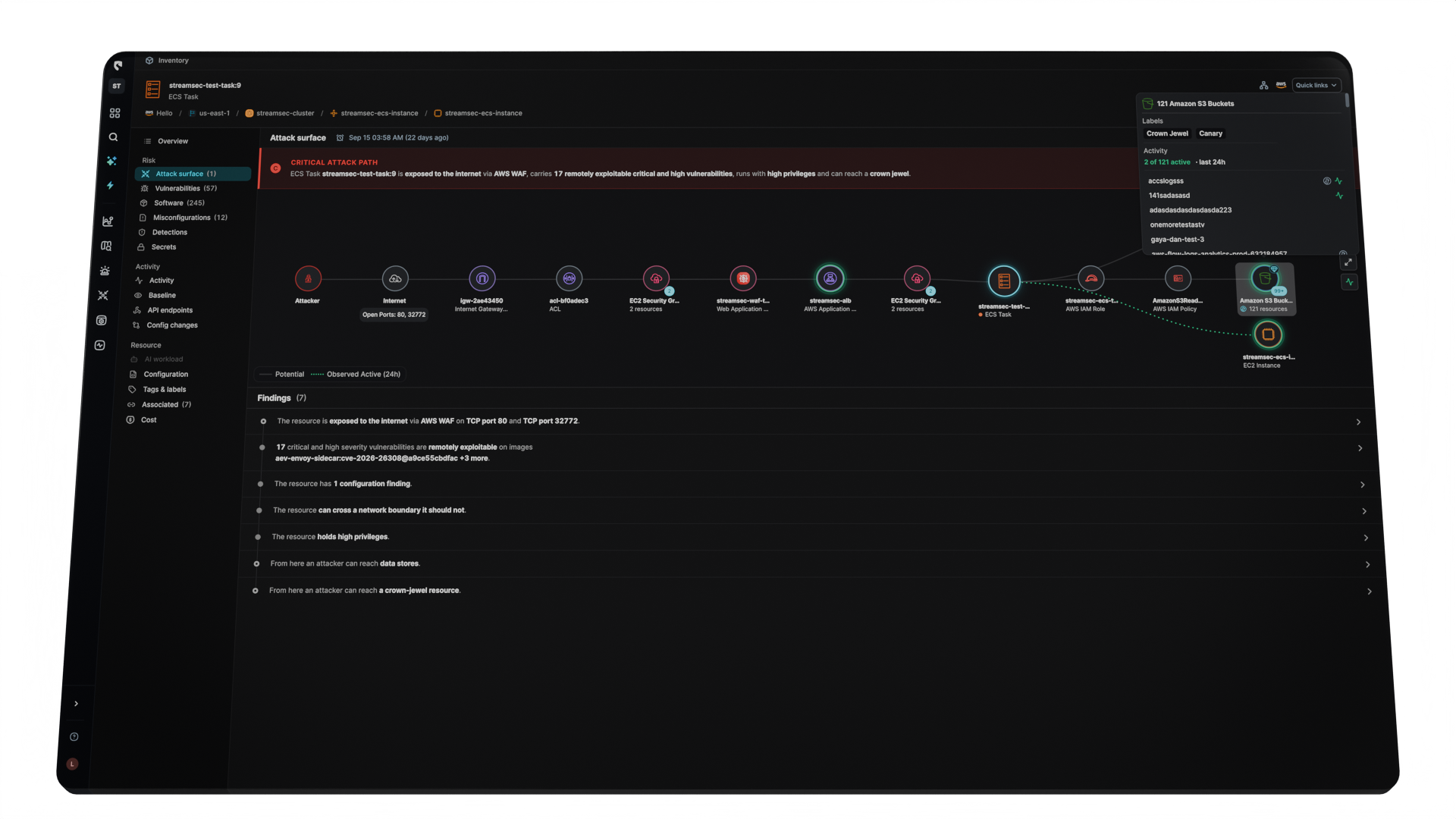Image resolution: width=1456 pixels, height=819 pixels.
Task: Select the streamsec-waf Web Application node
Action: 743,278
